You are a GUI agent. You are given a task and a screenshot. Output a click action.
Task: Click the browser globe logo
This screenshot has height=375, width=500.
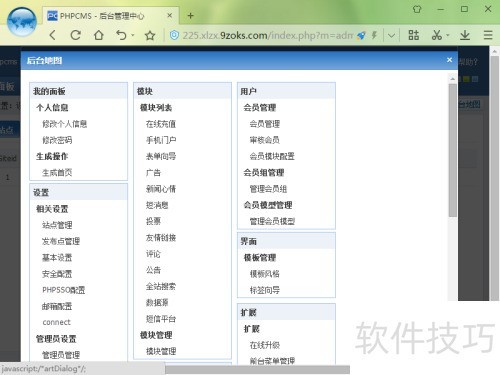click(22, 22)
